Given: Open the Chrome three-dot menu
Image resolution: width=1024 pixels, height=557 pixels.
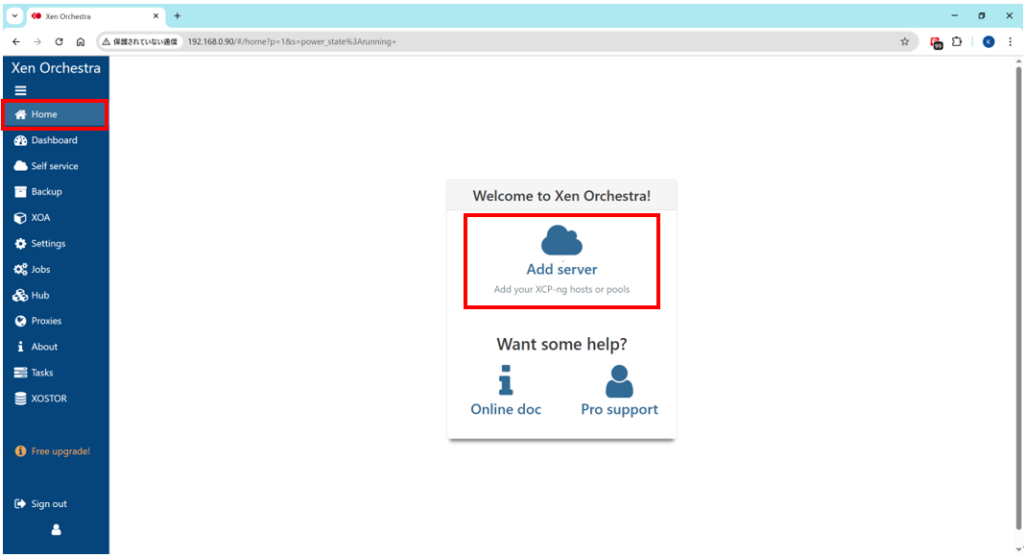Looking at the screenshot, I should pos(1010,42).
